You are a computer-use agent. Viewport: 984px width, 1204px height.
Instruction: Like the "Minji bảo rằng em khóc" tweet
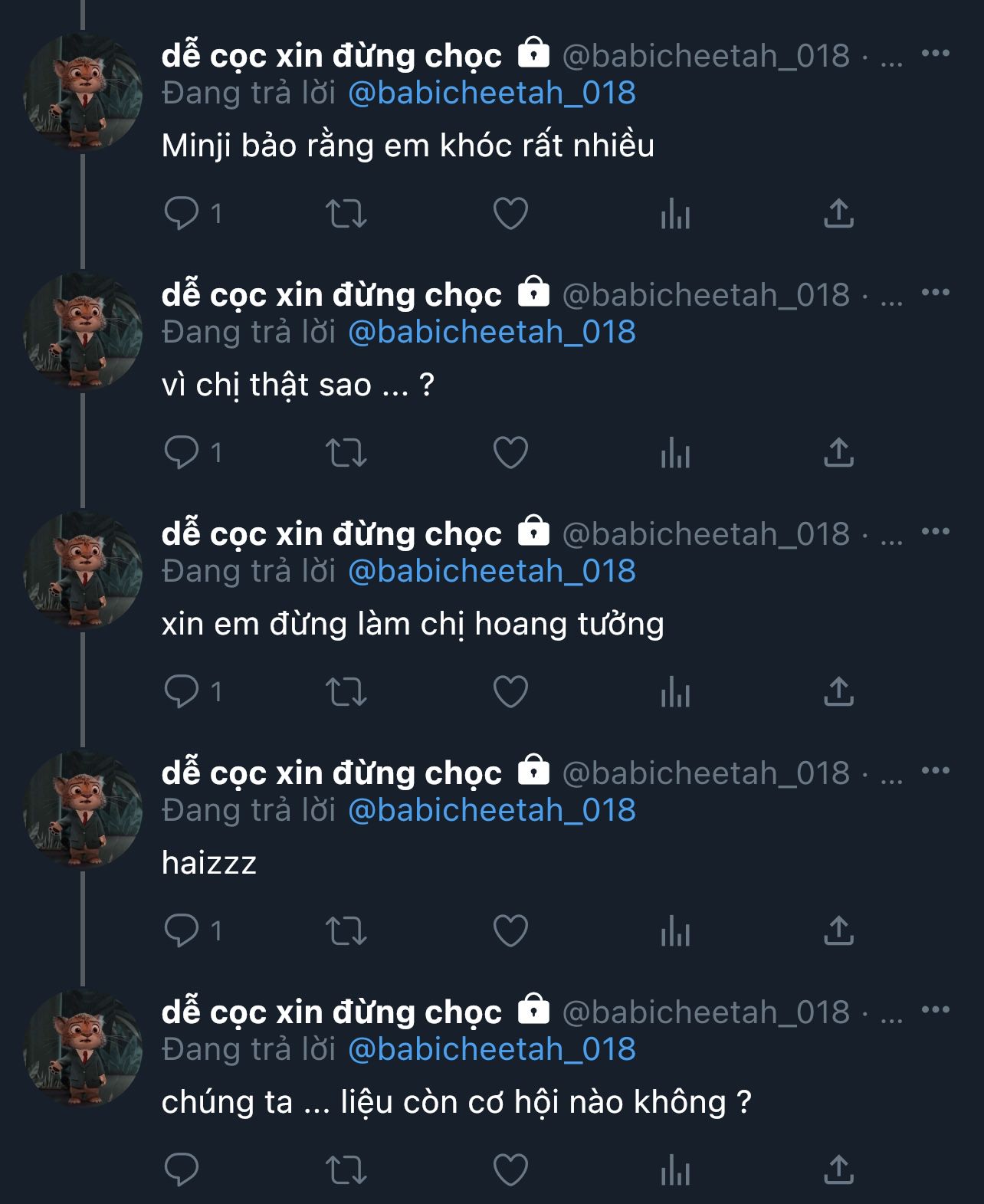(510, 213)
